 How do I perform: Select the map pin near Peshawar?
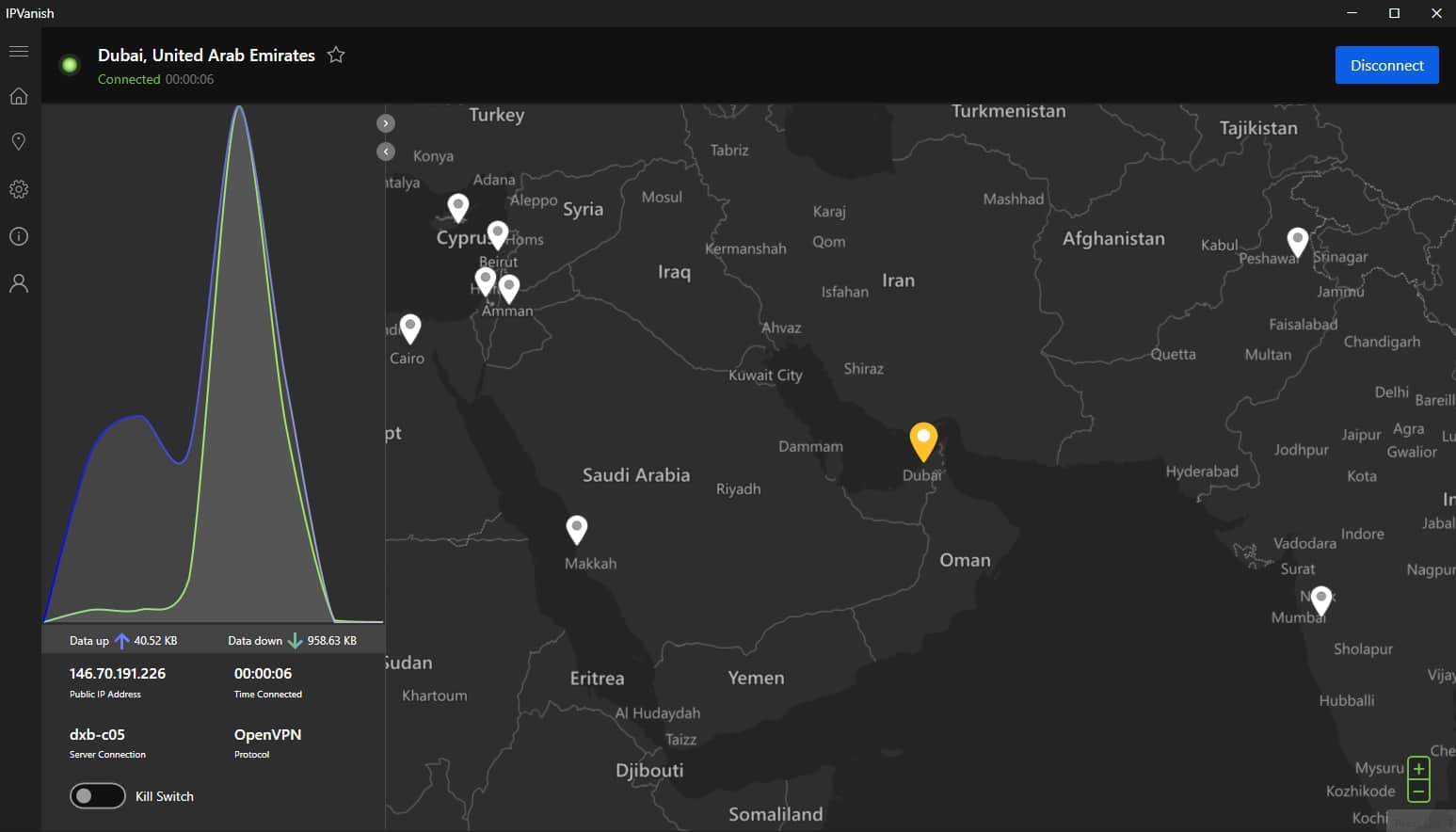[1298, 242]
